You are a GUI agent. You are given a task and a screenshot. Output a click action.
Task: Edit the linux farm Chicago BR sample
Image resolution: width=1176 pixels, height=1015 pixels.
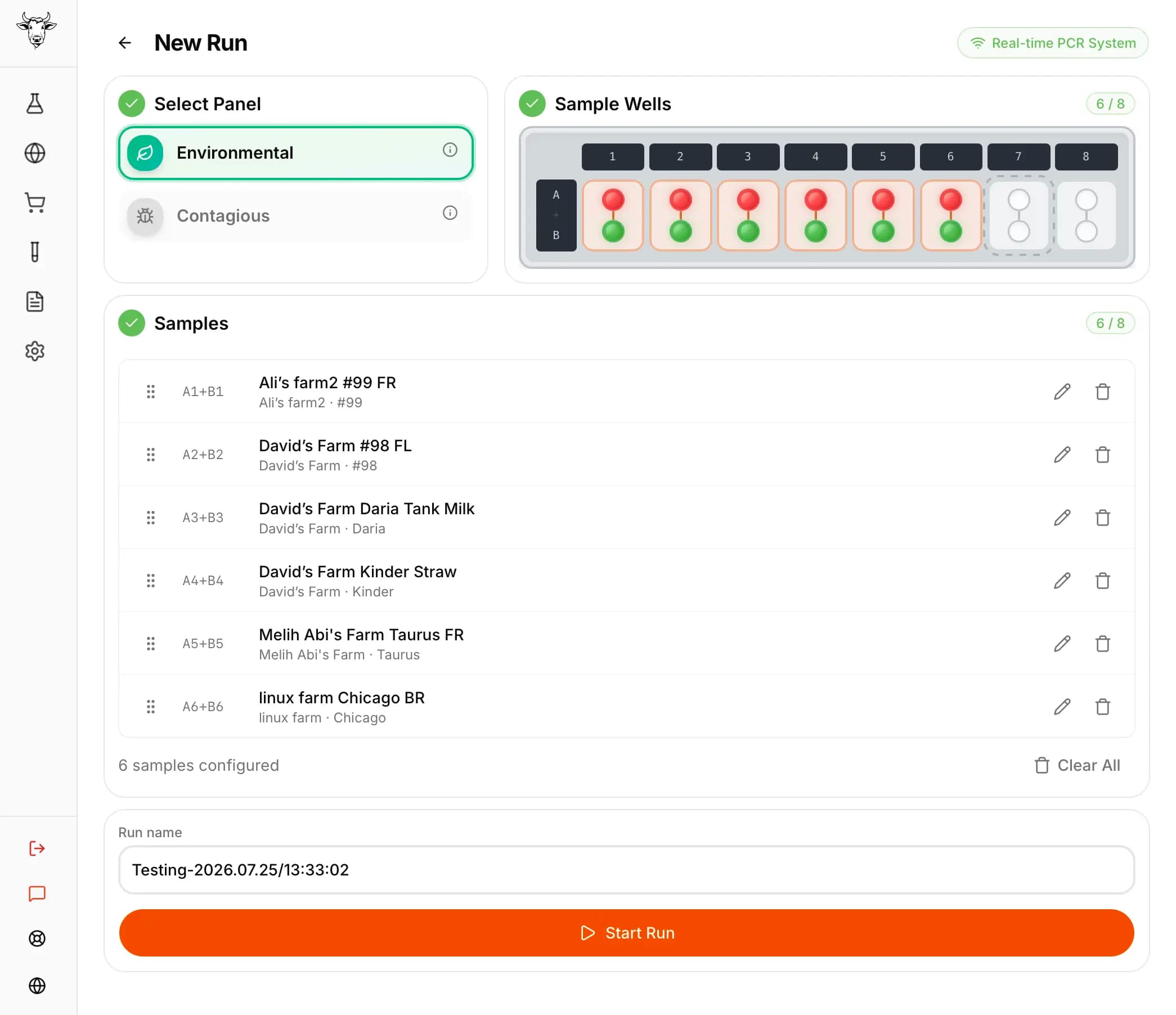1062,706
